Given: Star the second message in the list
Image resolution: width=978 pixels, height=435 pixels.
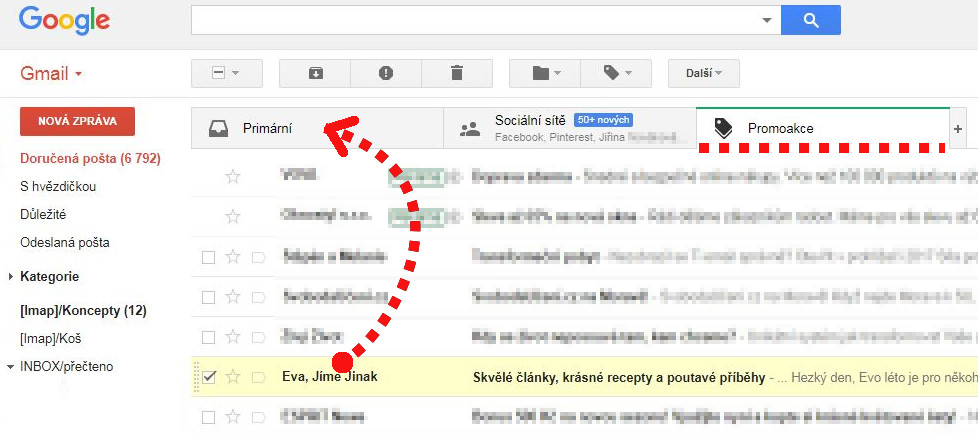Looking at the screenshot, I should 233,217.
